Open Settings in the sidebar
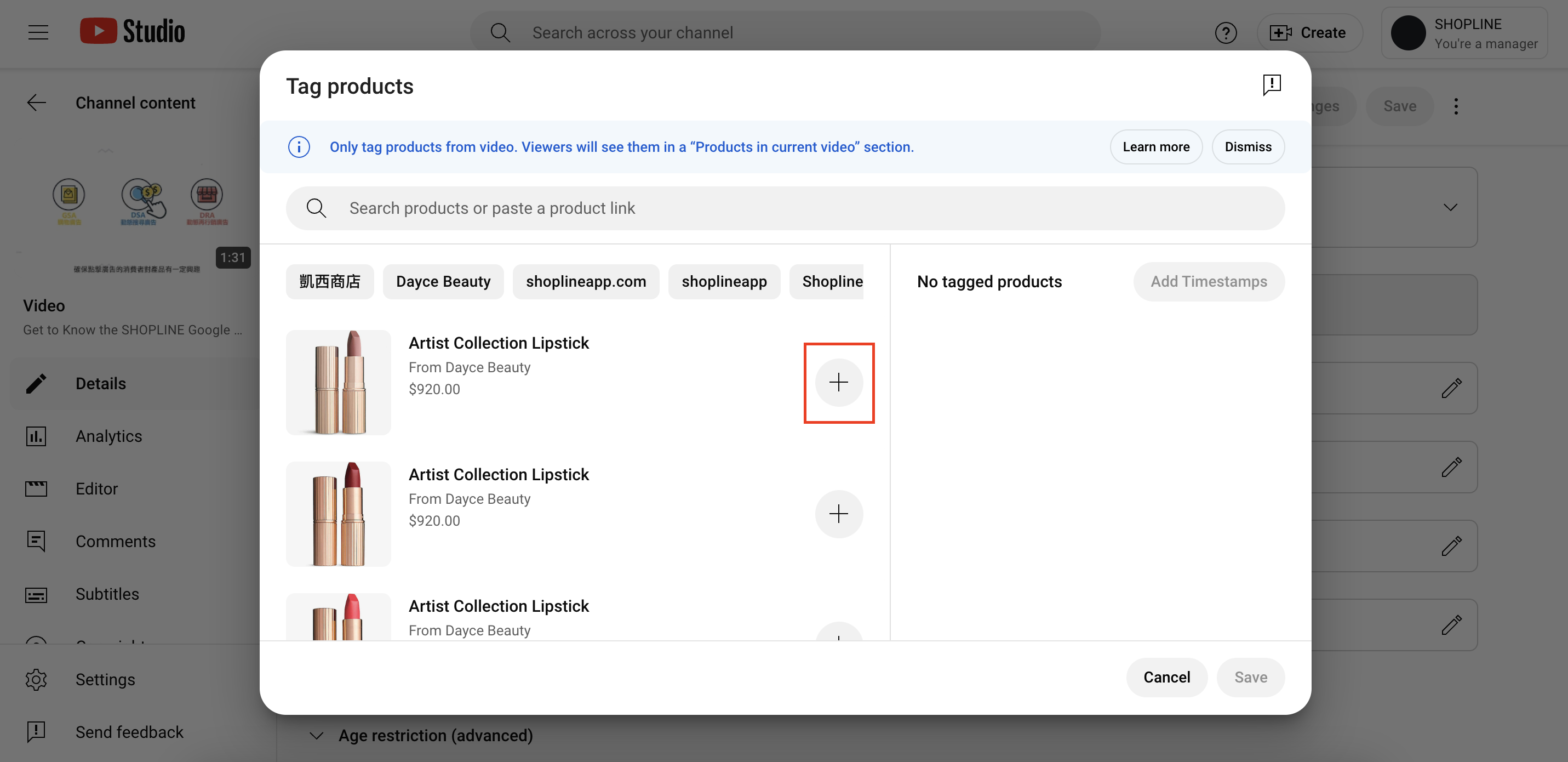This screenshot has width=1568, height=762. (x=135, y=679)
